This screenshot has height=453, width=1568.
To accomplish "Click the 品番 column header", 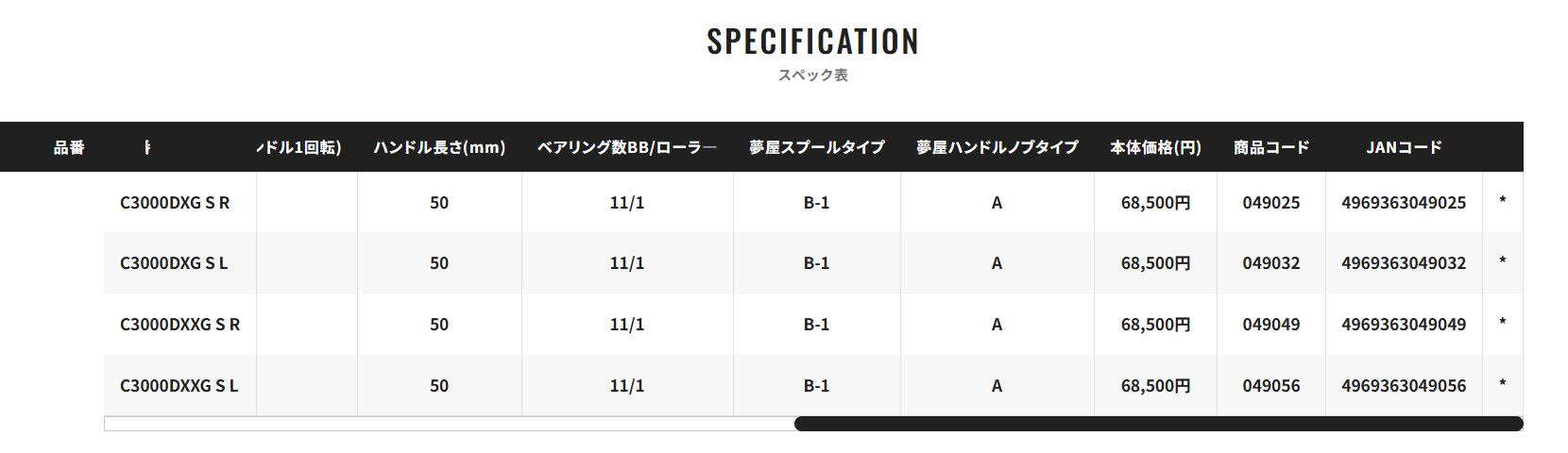I will [x=69, y=147].
